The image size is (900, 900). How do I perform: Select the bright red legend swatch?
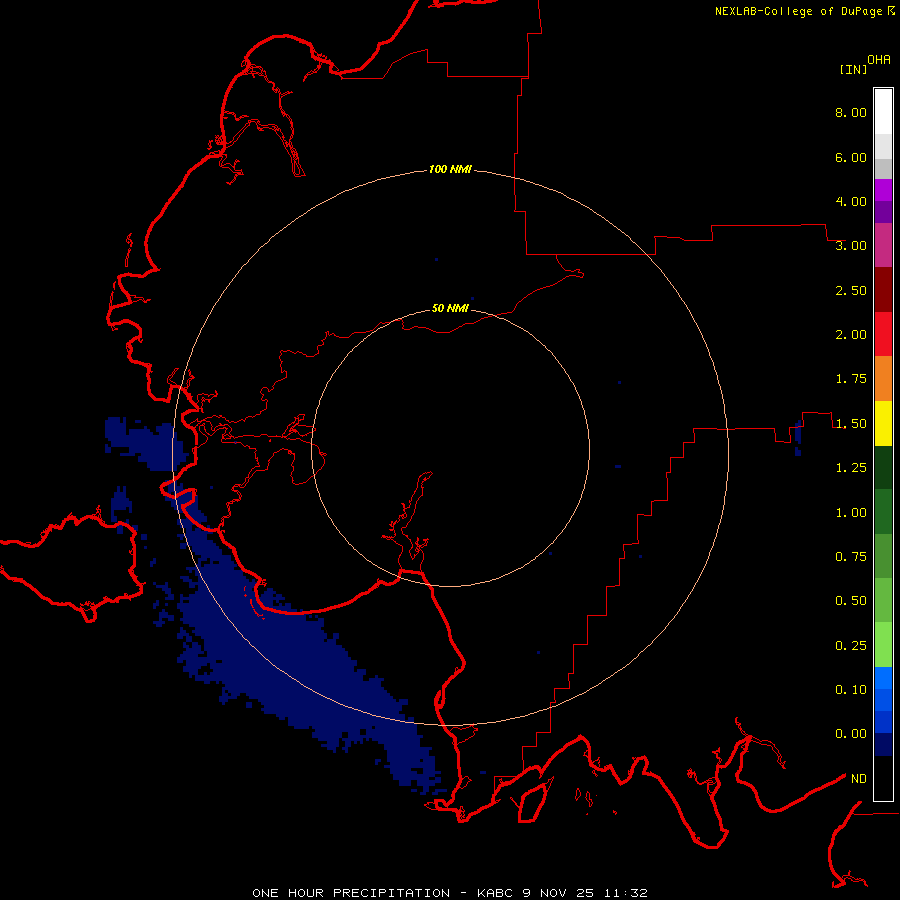(x=883, y=334)
